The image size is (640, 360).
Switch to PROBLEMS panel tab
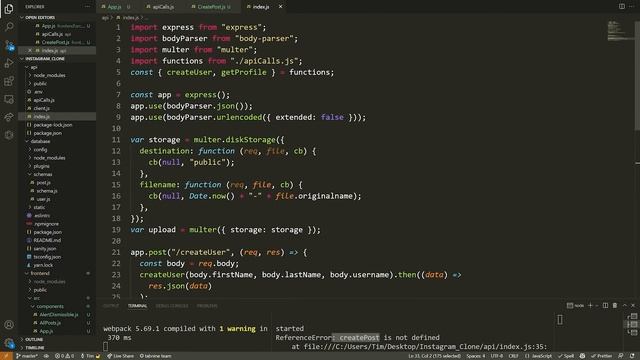(207, 306)
